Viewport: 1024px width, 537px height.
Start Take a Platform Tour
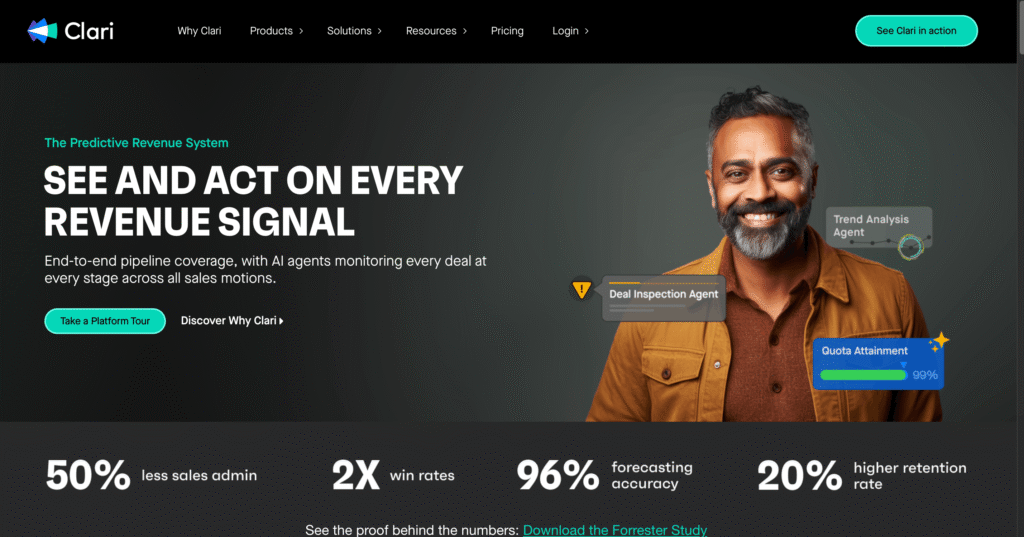point(105,321)
